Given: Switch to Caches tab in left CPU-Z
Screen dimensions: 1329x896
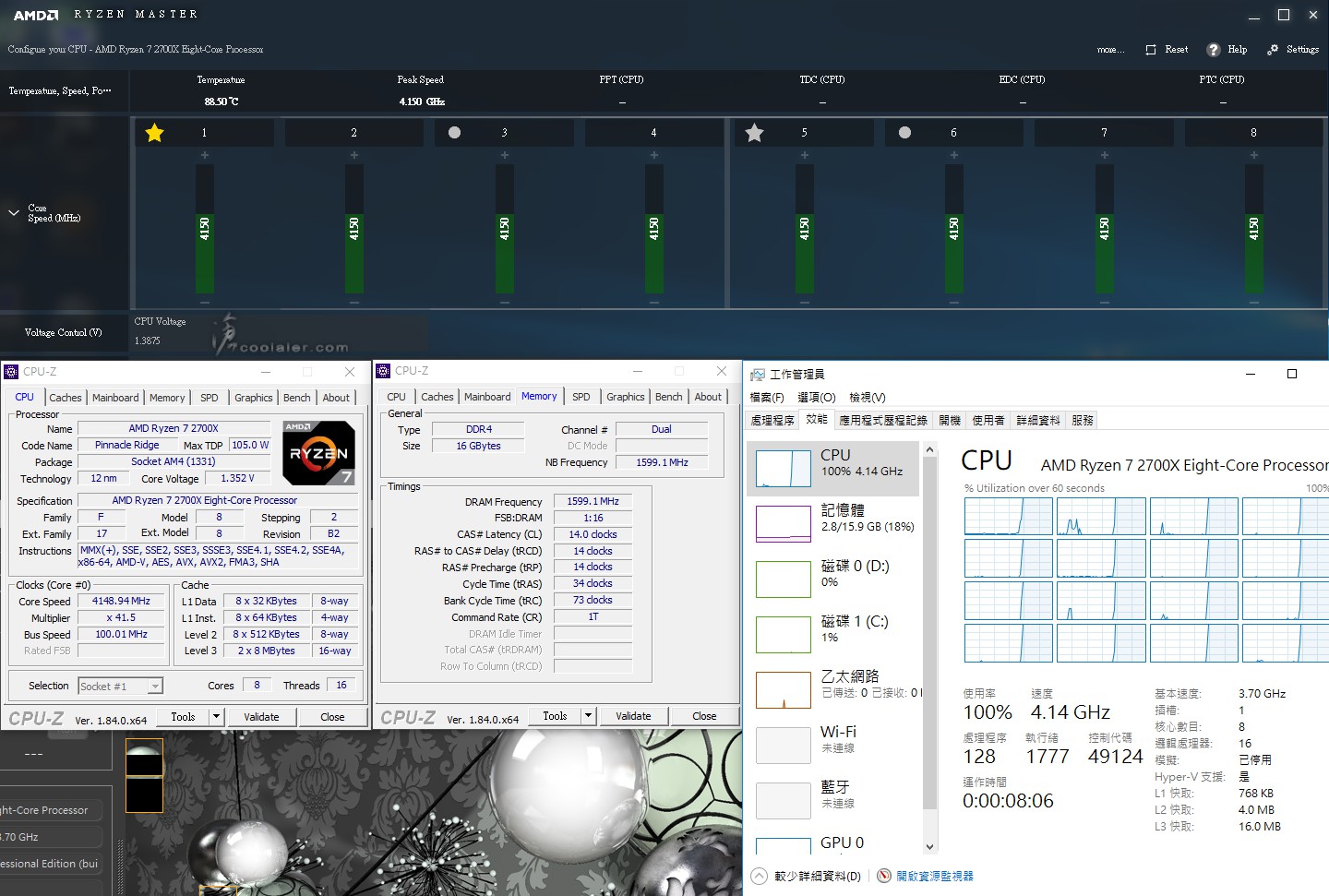Looking at the screenshot, I should (x=65, y=398).
